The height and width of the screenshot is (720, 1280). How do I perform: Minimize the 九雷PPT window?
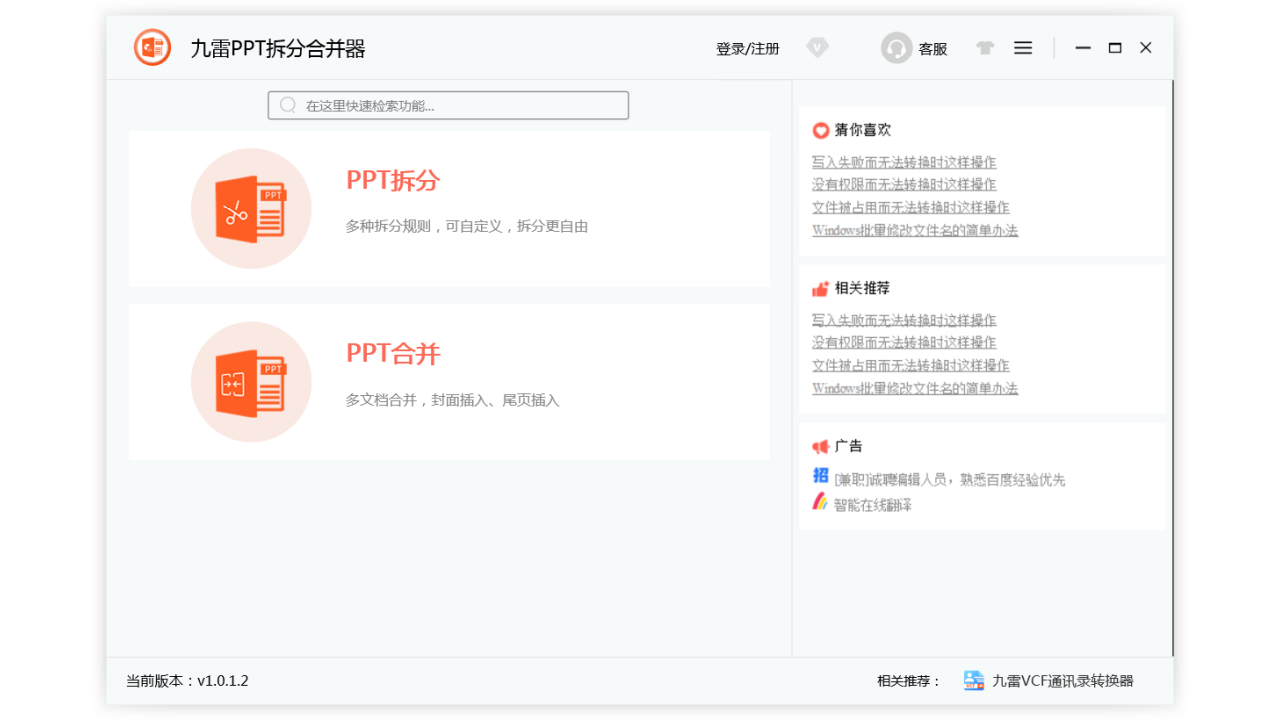(x=1083, y=48)
